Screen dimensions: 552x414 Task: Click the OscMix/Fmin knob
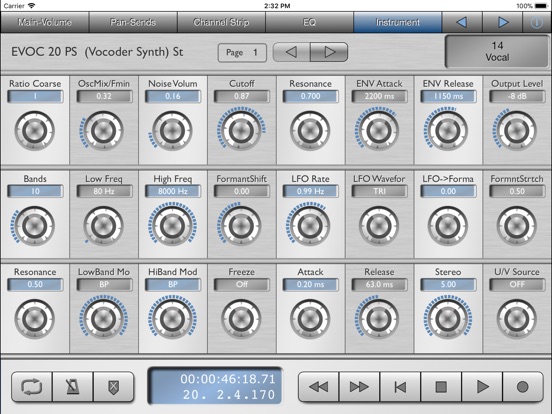pos(104,131)
